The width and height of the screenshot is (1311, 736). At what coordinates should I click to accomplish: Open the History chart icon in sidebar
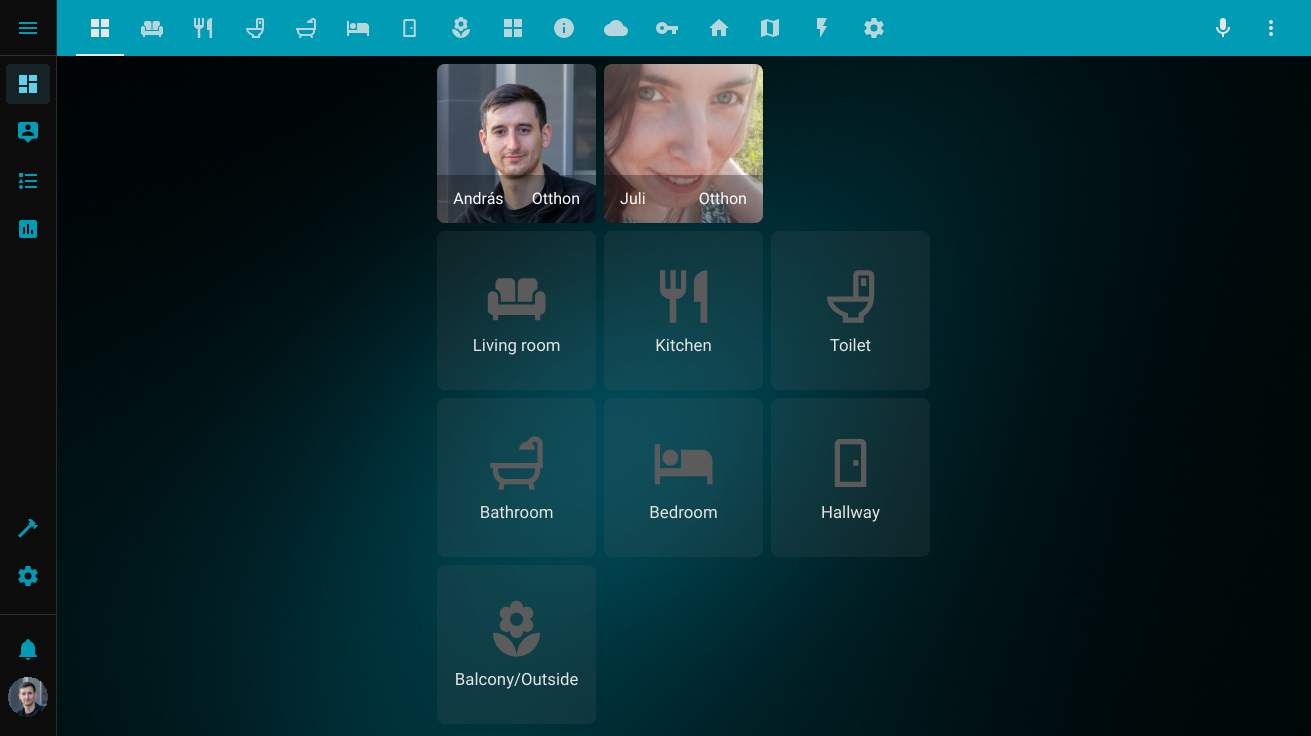point(28,229)
